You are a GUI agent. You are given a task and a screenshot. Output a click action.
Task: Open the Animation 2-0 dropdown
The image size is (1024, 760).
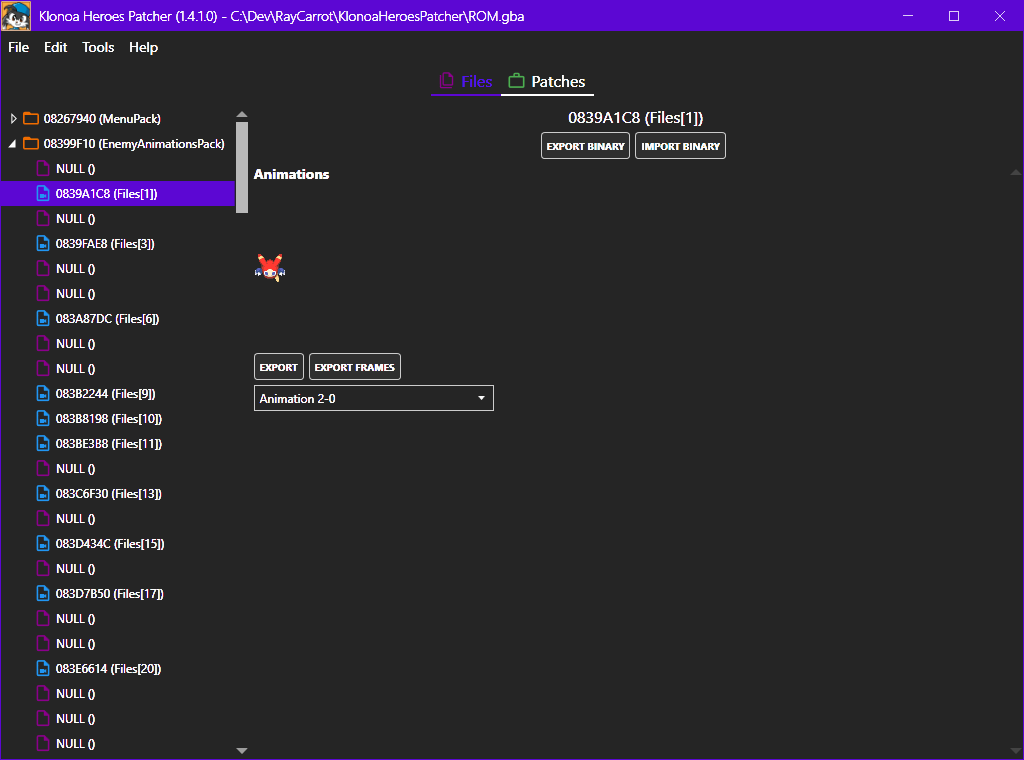[374, 398]
